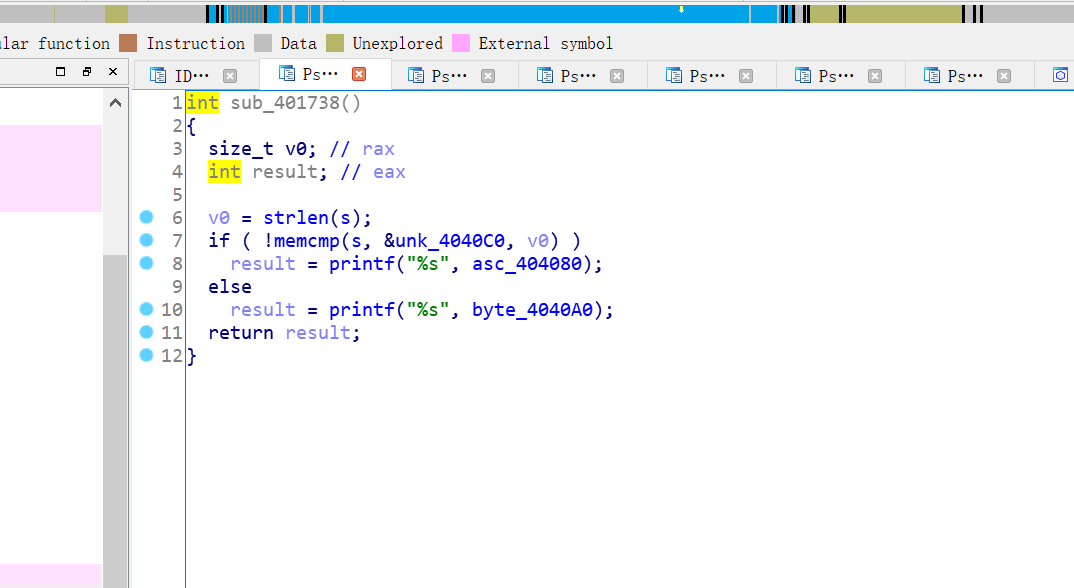Click the &unk_4040C0 reference

pyautogui.click(x=444, y=241)
